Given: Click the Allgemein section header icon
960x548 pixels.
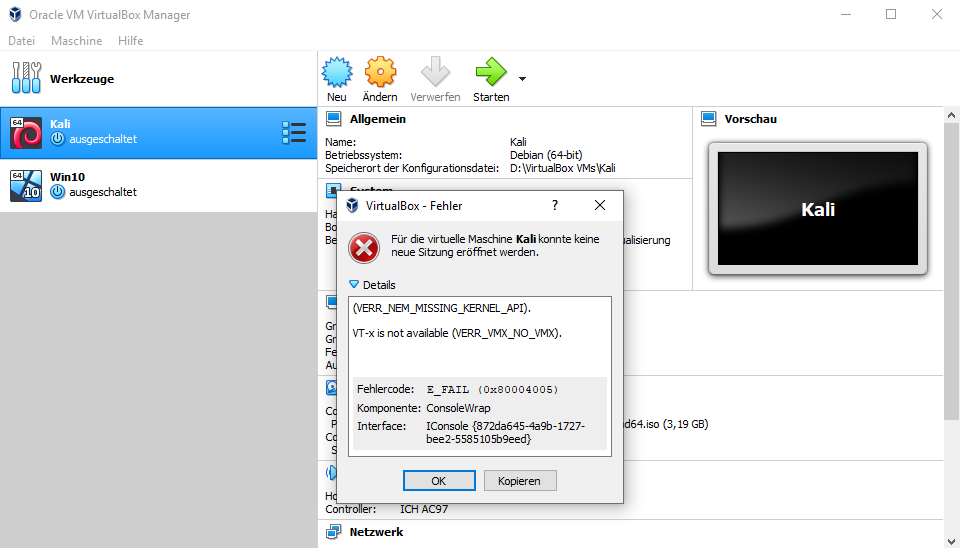Looking at the screenshot, I should point(334,119).
